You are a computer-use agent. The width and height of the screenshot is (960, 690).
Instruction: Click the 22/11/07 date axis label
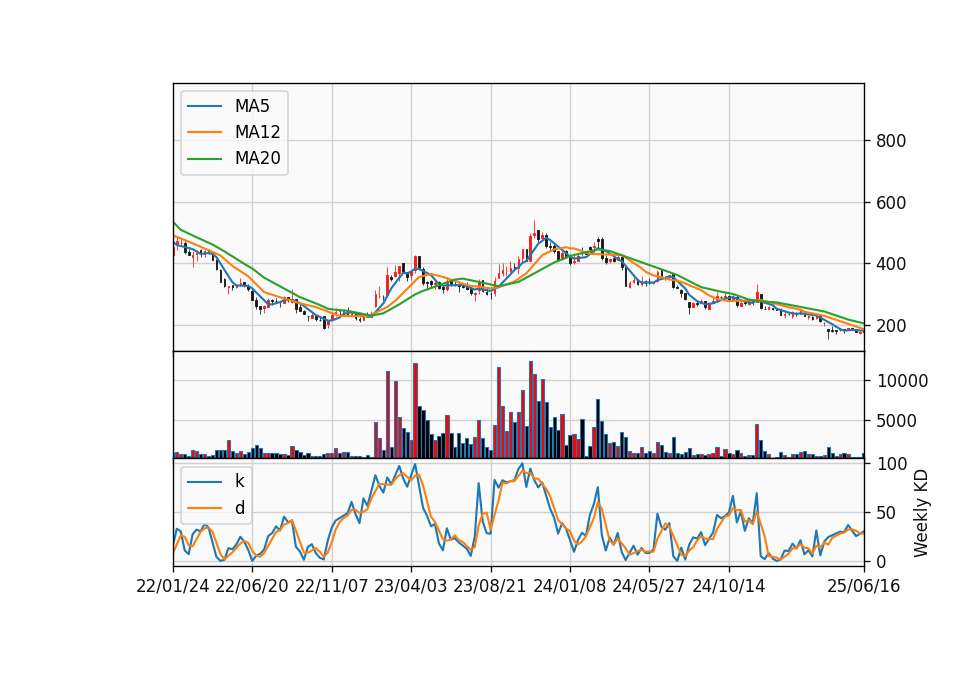coord(332,586)
